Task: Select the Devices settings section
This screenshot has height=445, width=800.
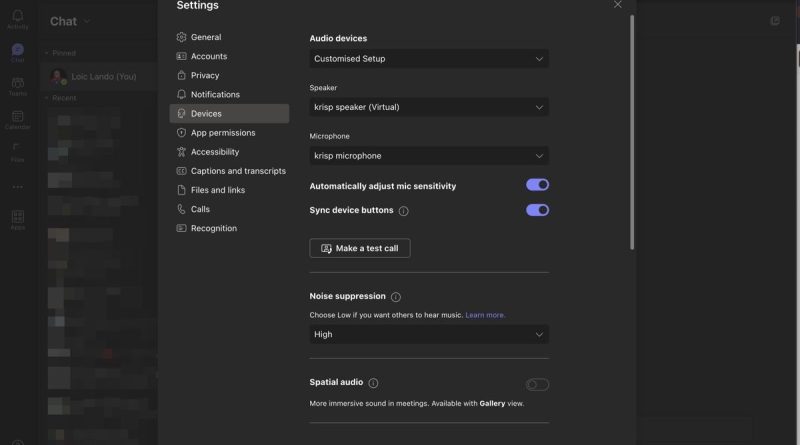Action: [x=229, y=114]
